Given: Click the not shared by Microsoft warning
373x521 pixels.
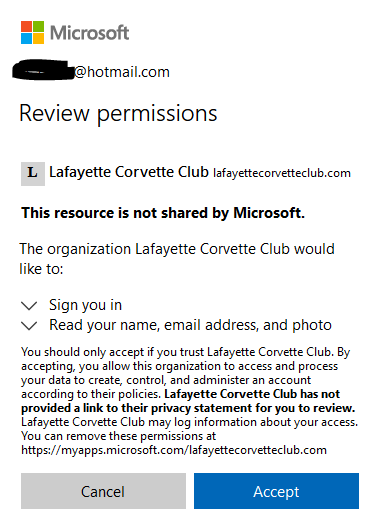Looking at the screenshot, I should [163, 213].
